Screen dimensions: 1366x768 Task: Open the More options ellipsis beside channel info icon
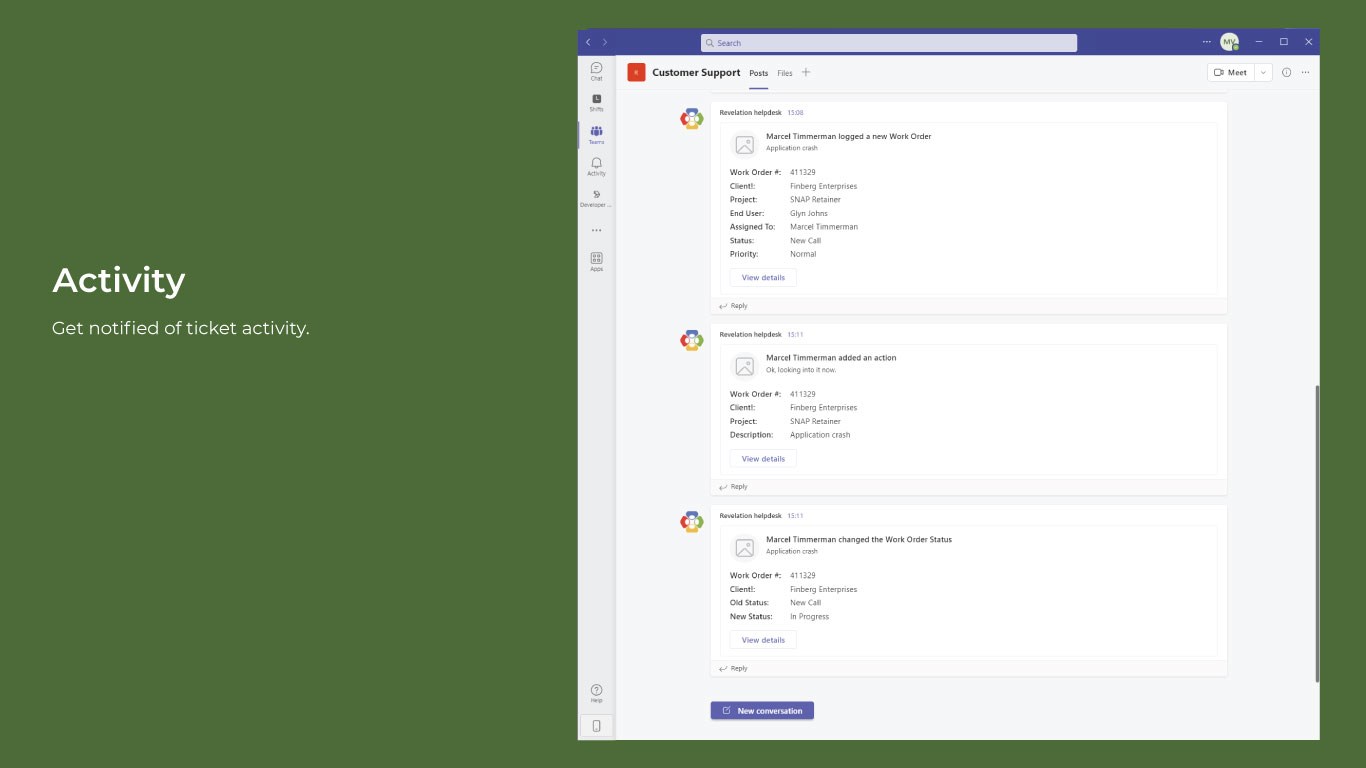1305,72
